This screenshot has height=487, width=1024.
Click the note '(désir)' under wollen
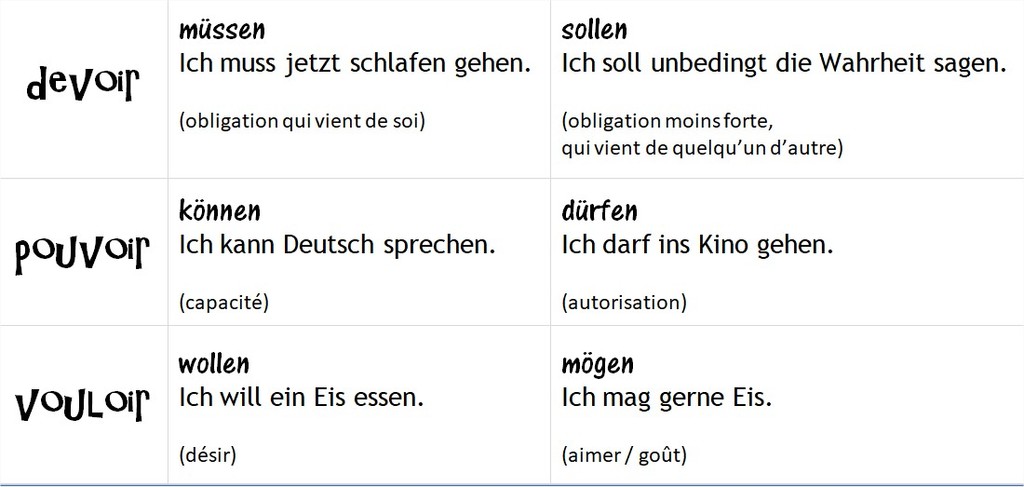[x=207, y=455]
